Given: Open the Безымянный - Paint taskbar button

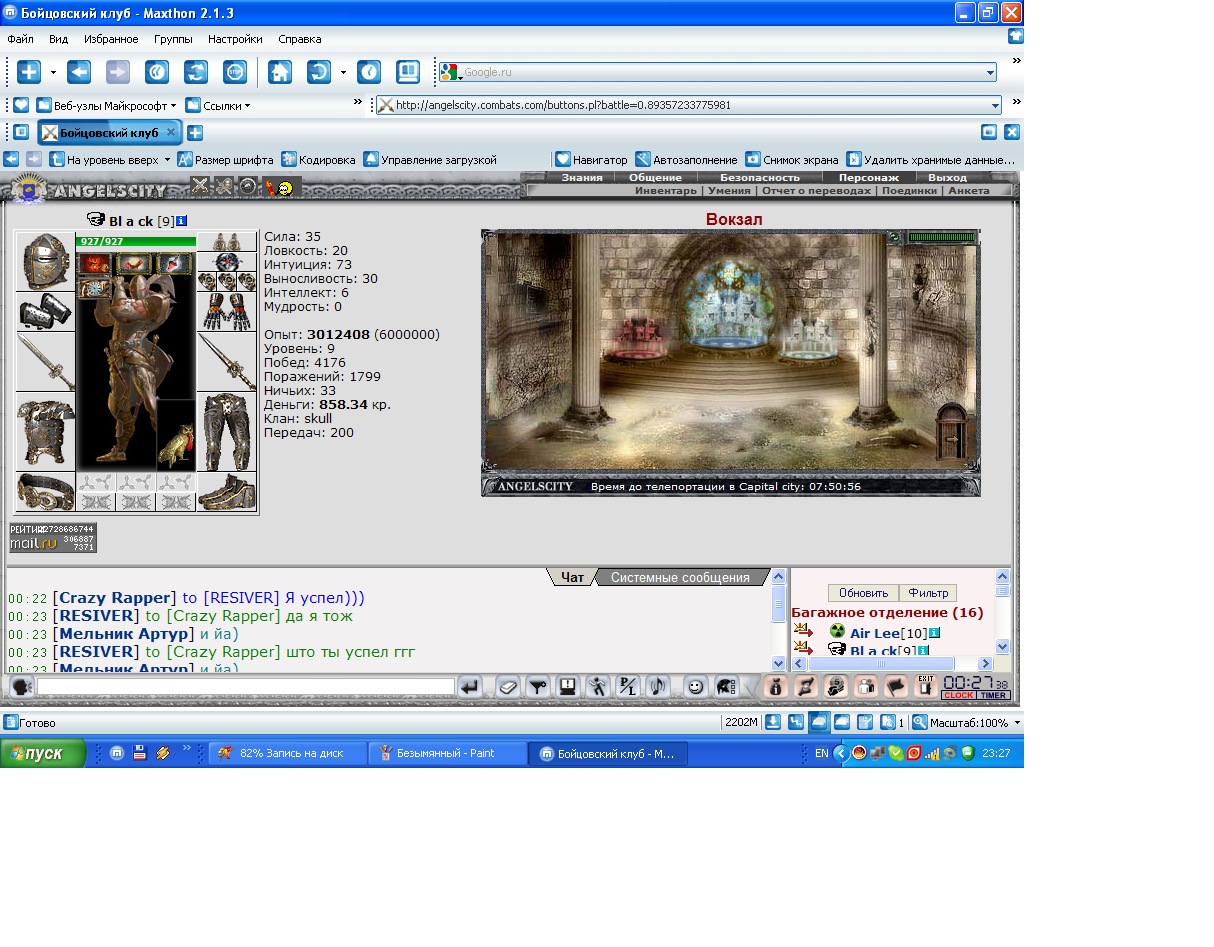Looking at the screenshot, I should 447,753.
